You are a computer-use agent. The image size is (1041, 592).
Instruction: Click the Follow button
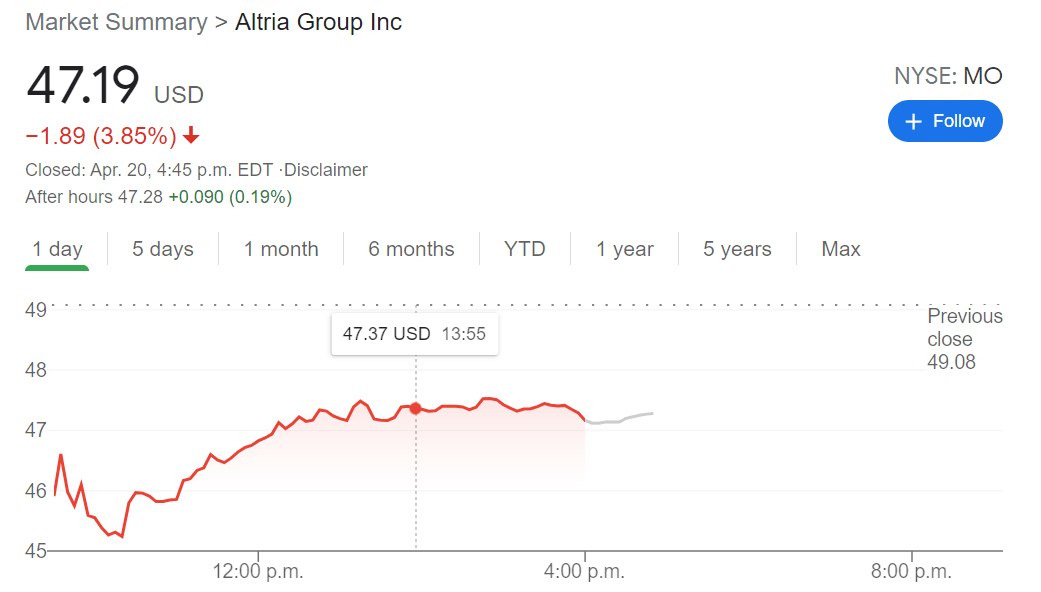pyautogui.click(x=945, y=121)
